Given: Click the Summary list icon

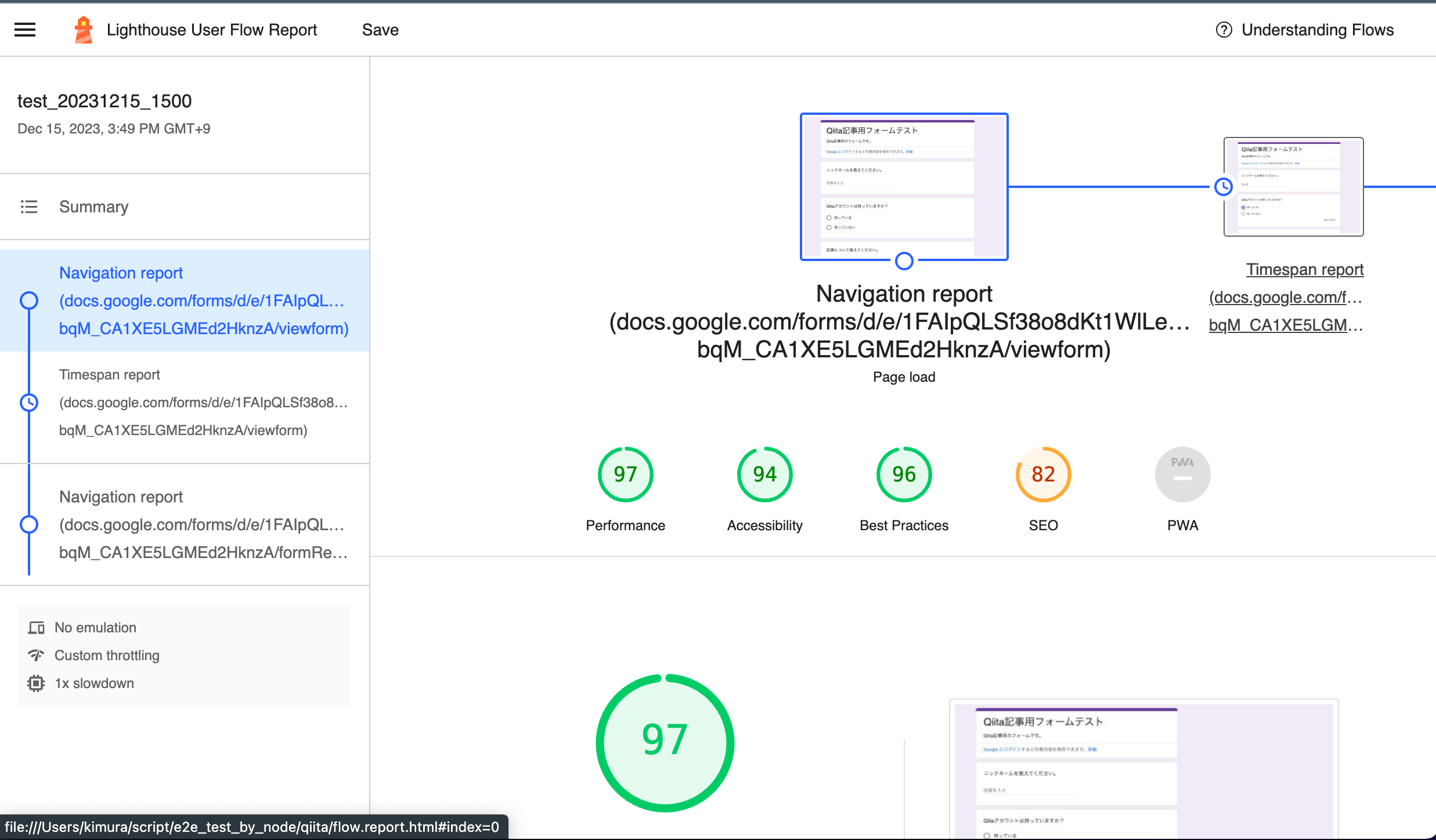Looking at the screenshot, I should click(29, 207).
